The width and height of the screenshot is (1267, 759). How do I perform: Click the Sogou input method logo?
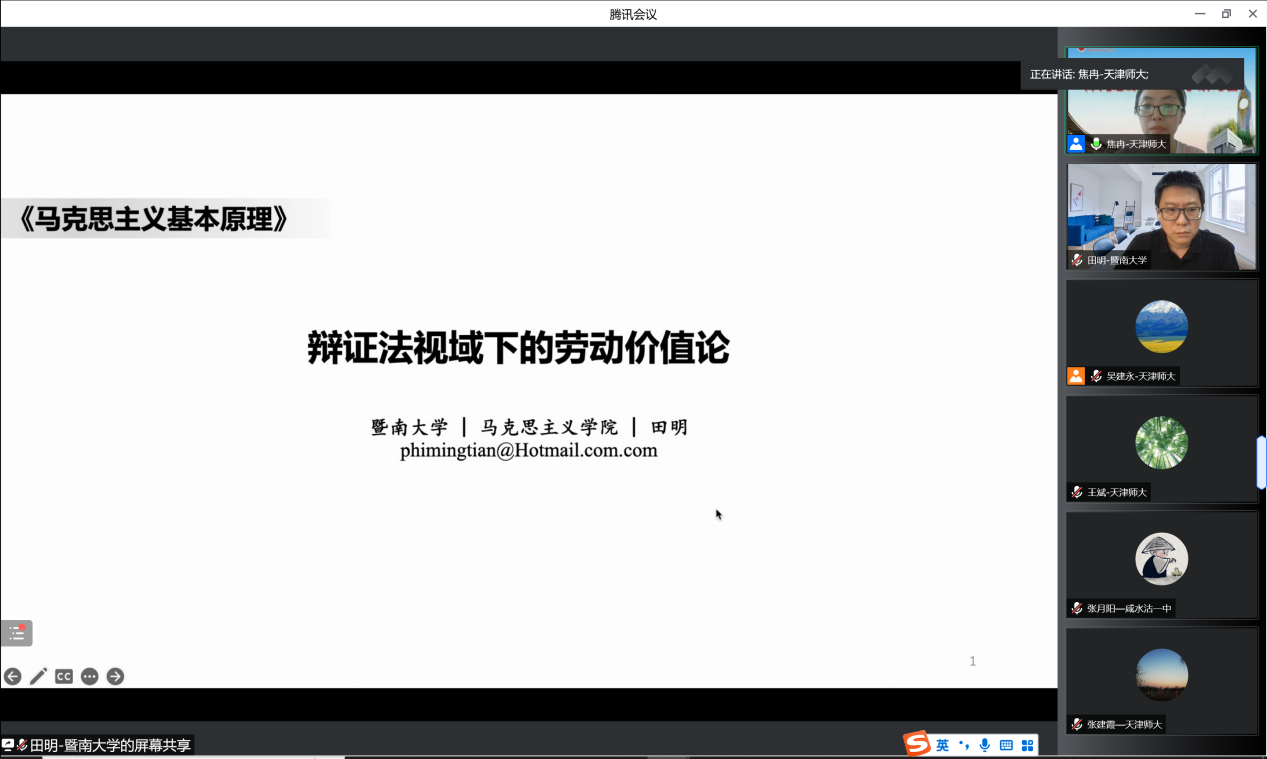(x=917, y=744)
